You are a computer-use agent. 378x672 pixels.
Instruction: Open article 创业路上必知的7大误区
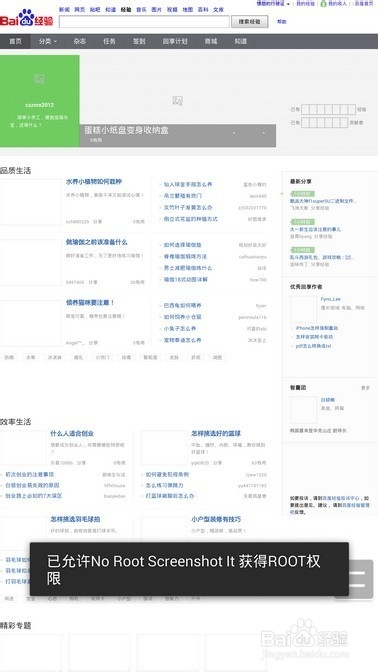coord(34,496)
